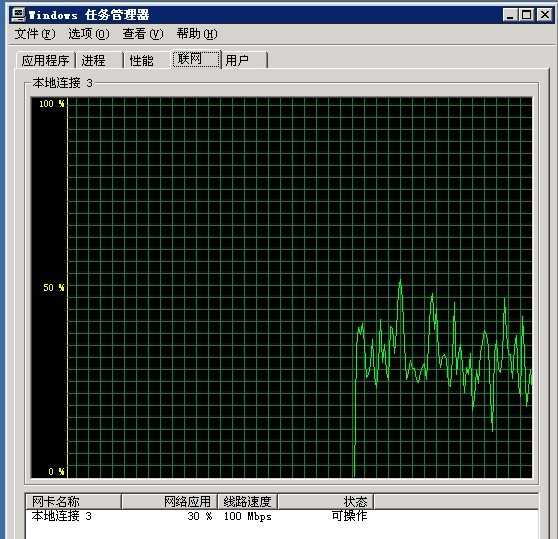
Task: Sort by 网卡名称 column header
Action: click(x=73, y=502)
